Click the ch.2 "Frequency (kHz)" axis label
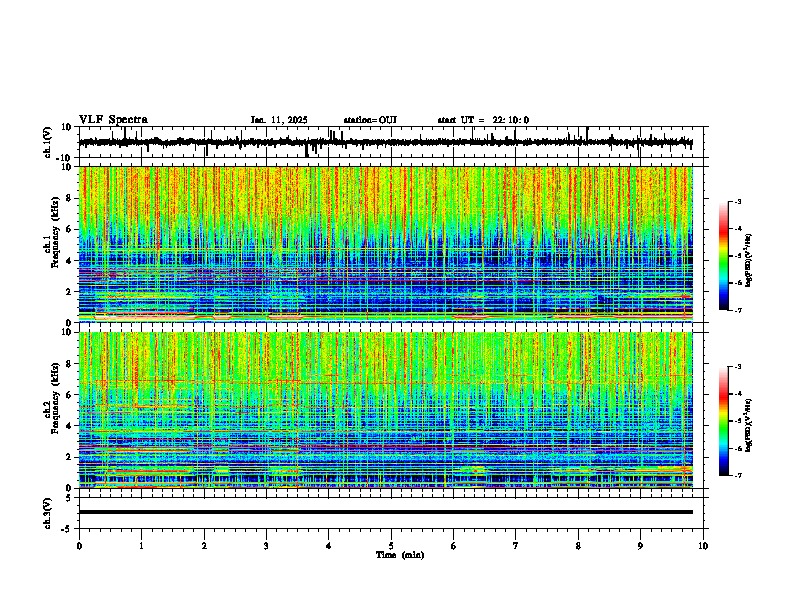Image resolution: width=792 pixels, height=612 pixels. pyautogui.click(x=55, y=398)
